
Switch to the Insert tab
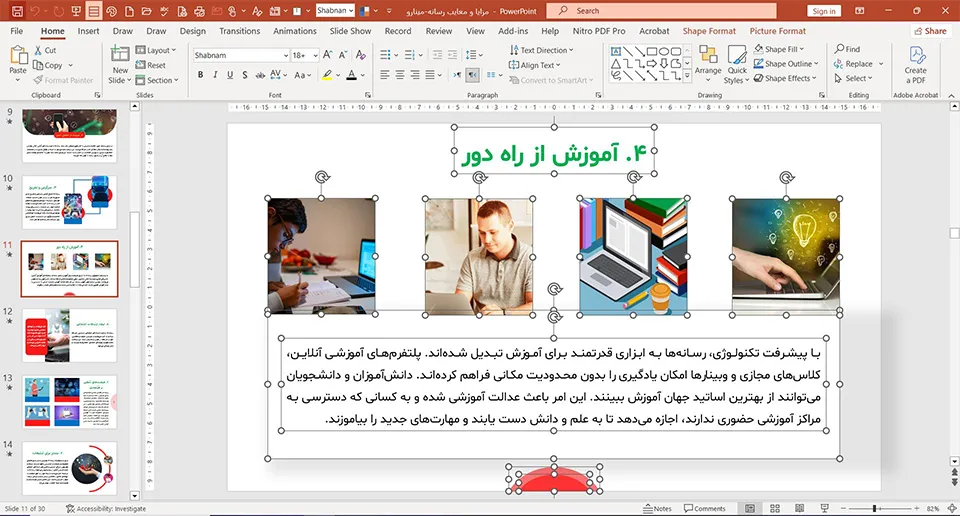(x=88, y=31)
